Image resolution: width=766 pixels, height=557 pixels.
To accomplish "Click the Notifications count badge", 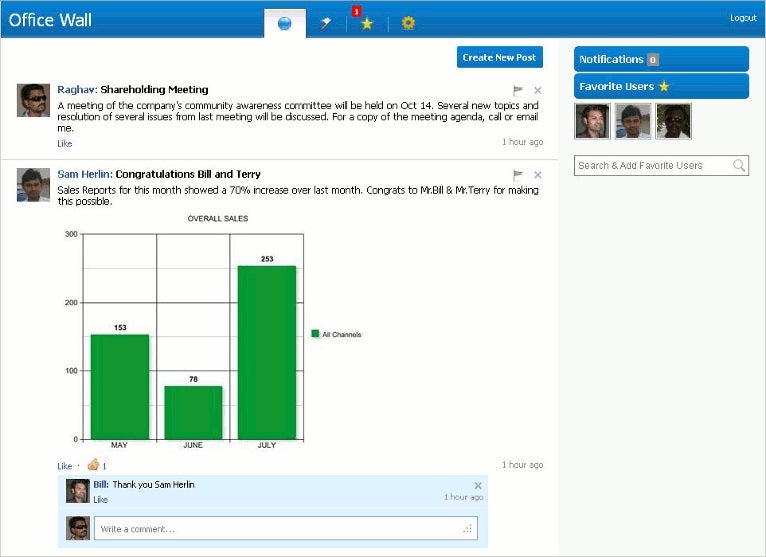I will pyautogui.click(x=653, y=60).
